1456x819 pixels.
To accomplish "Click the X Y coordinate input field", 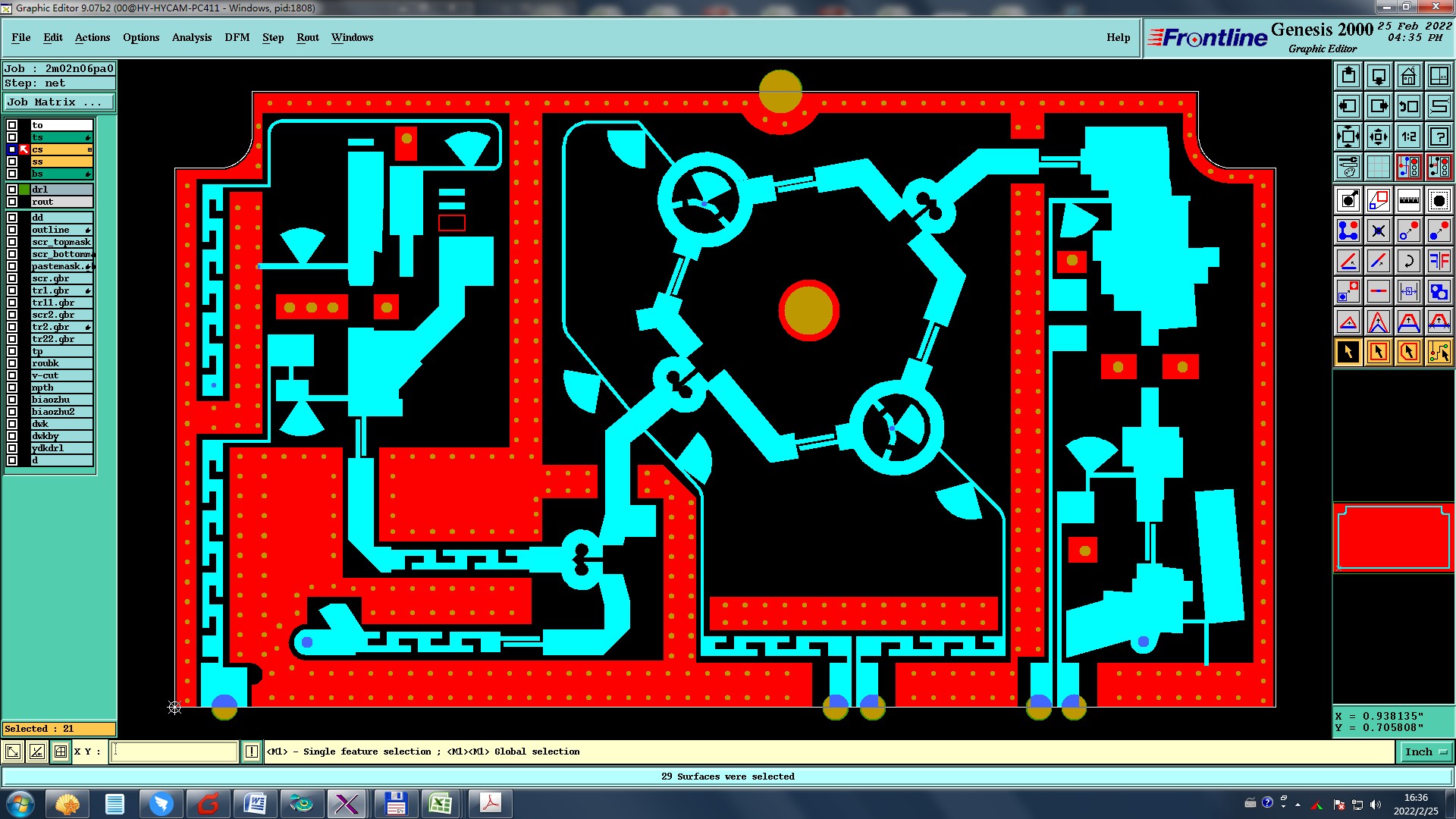I will [x=174, y=752].
